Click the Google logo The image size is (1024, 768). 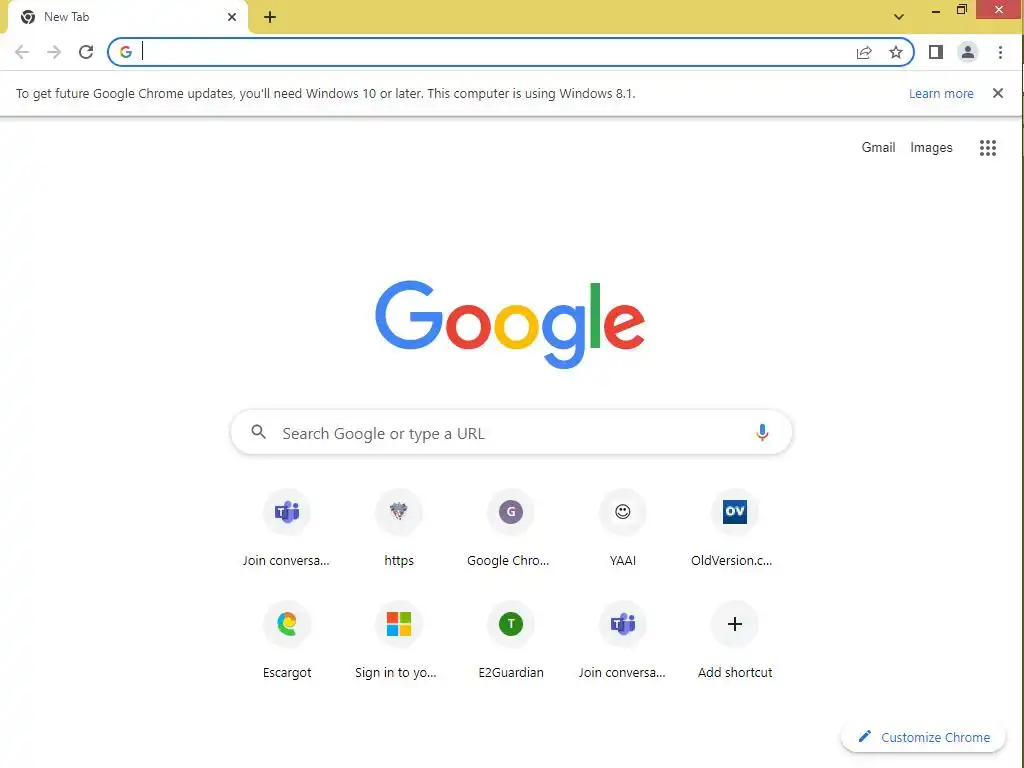coord(510,325)
